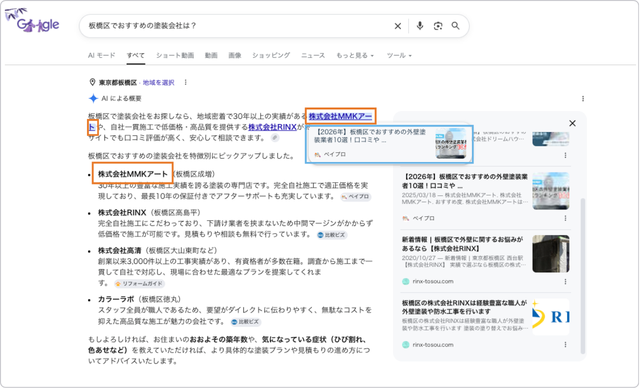Click the 株式会社RINX list heading
This screenshot has width=640, height=388.
(x=122, y=213)
